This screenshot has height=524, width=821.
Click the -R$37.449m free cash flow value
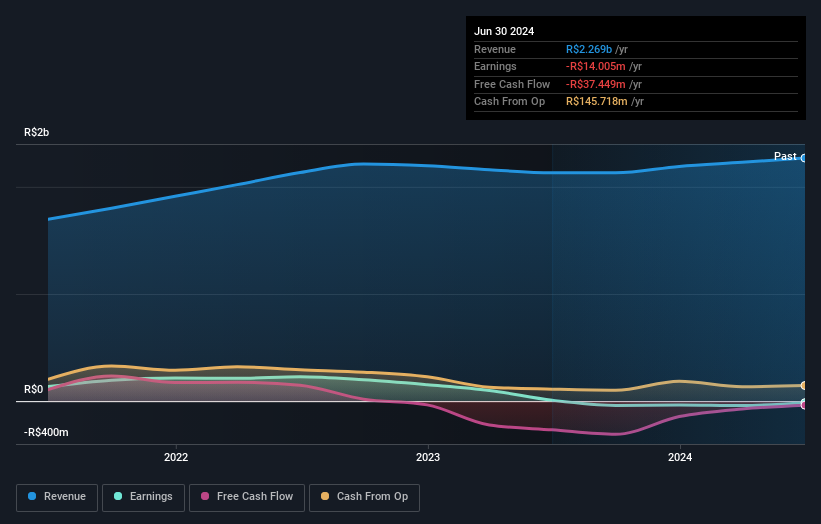coord(595,84)
